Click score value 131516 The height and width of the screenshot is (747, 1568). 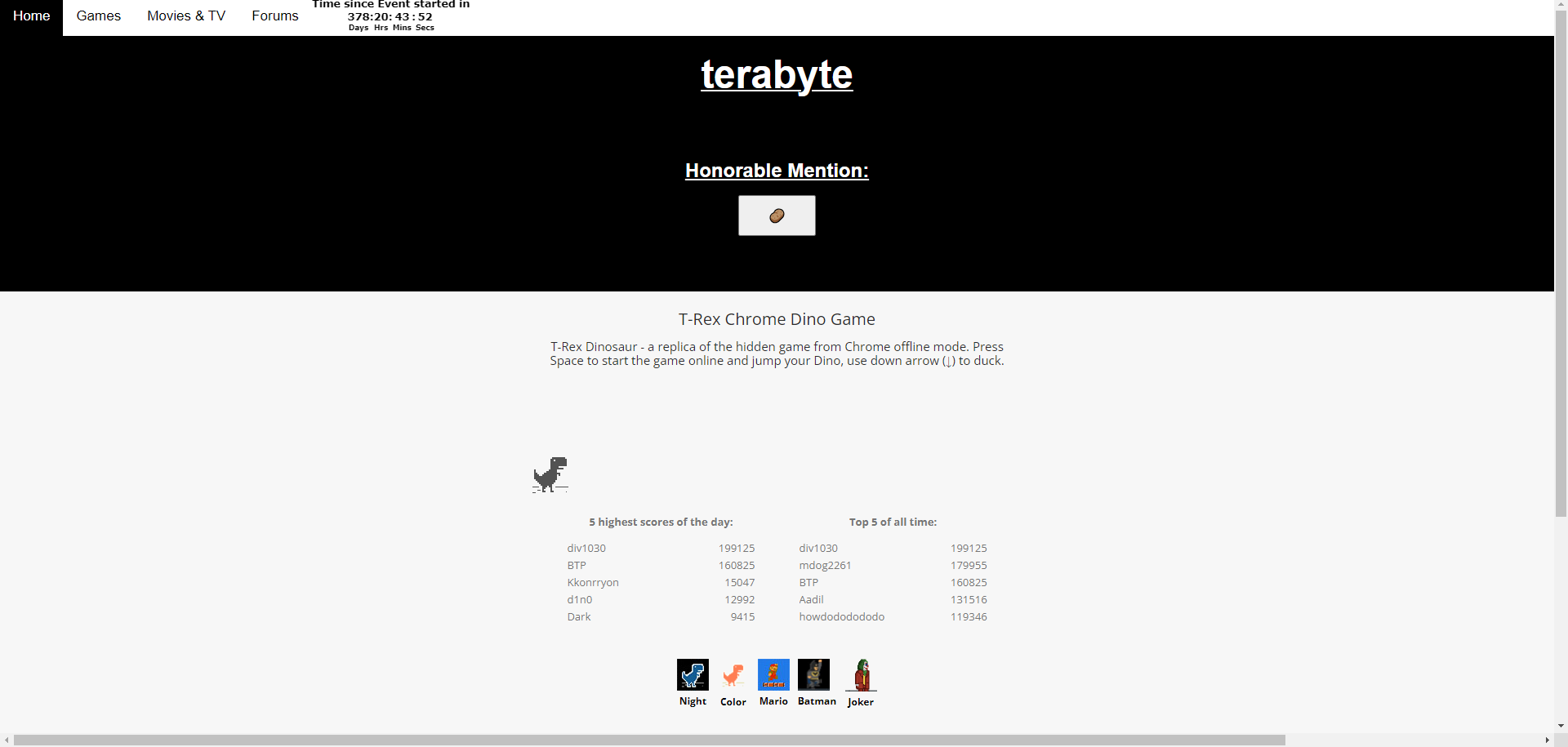[x=969, y=600]
